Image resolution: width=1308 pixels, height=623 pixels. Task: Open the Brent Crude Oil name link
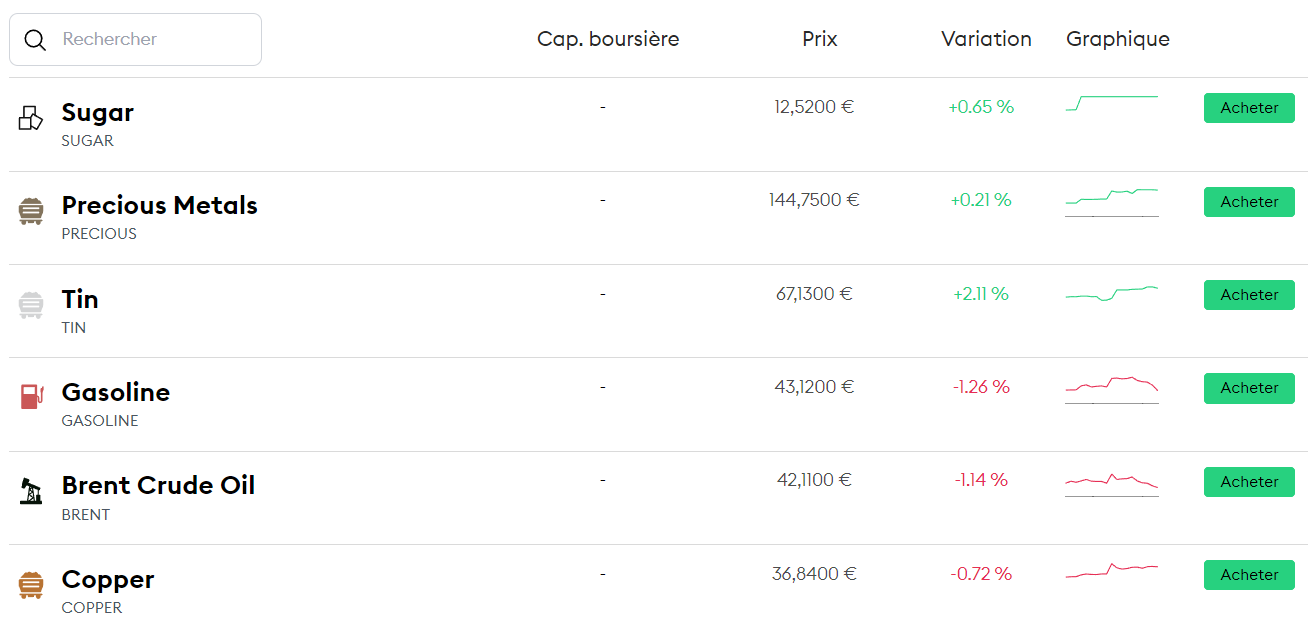(158, 486)
